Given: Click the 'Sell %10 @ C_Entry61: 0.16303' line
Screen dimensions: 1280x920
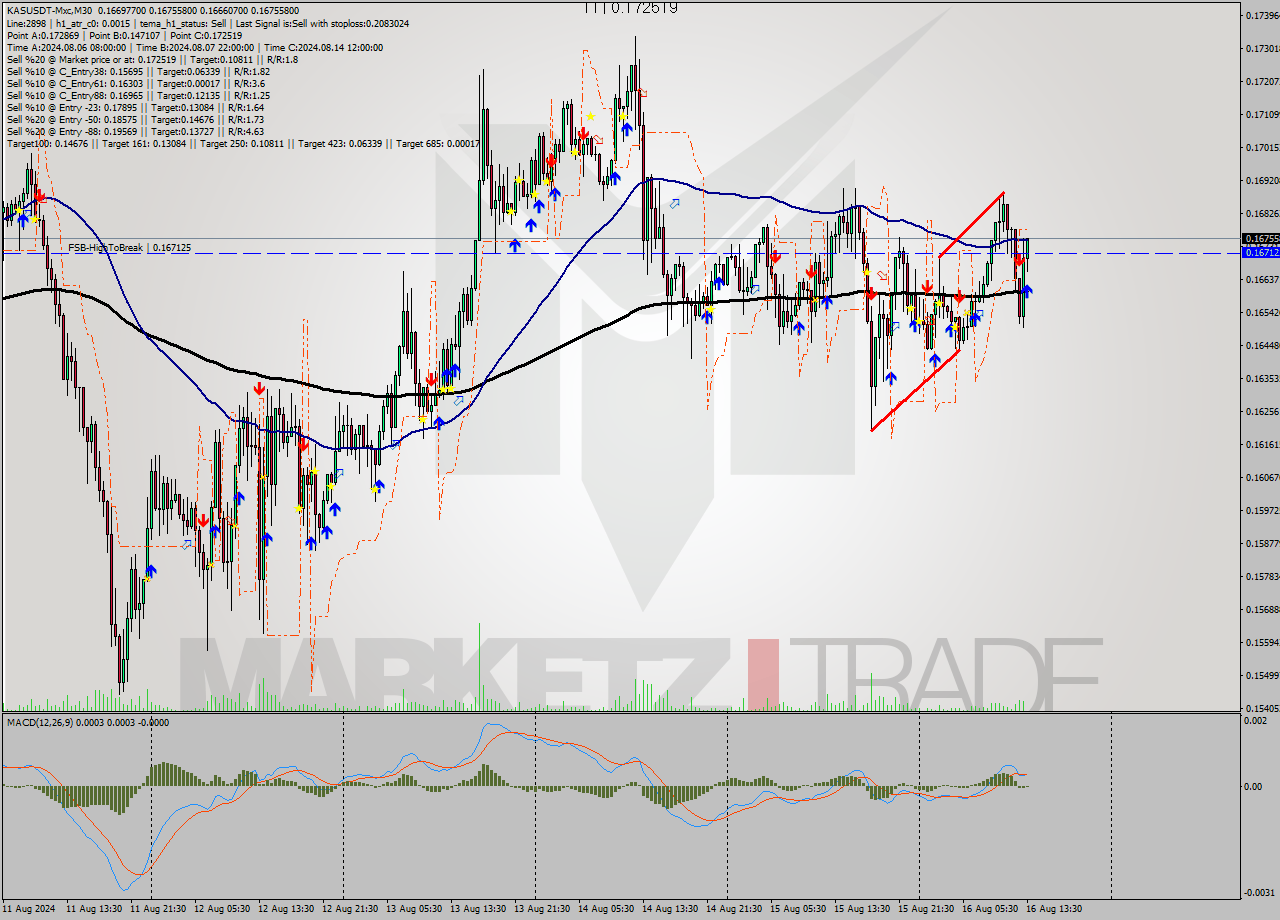Looking at the screenshot, I should pos(135,83).
